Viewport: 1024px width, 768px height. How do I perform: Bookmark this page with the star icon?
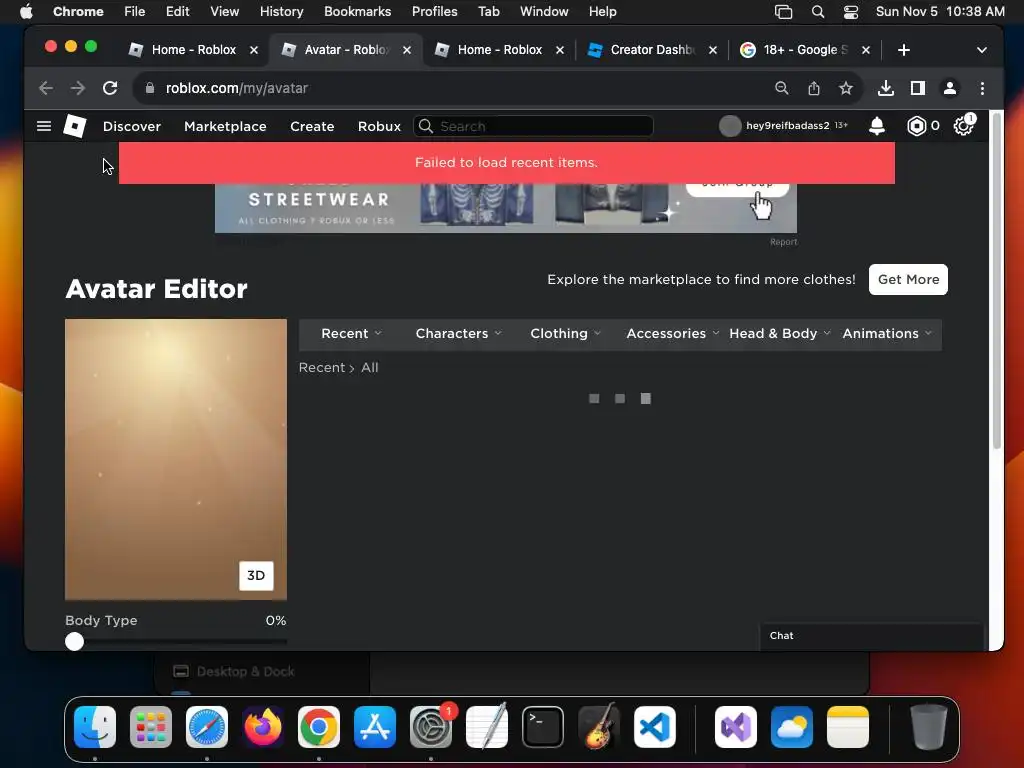tap(846, 88)
